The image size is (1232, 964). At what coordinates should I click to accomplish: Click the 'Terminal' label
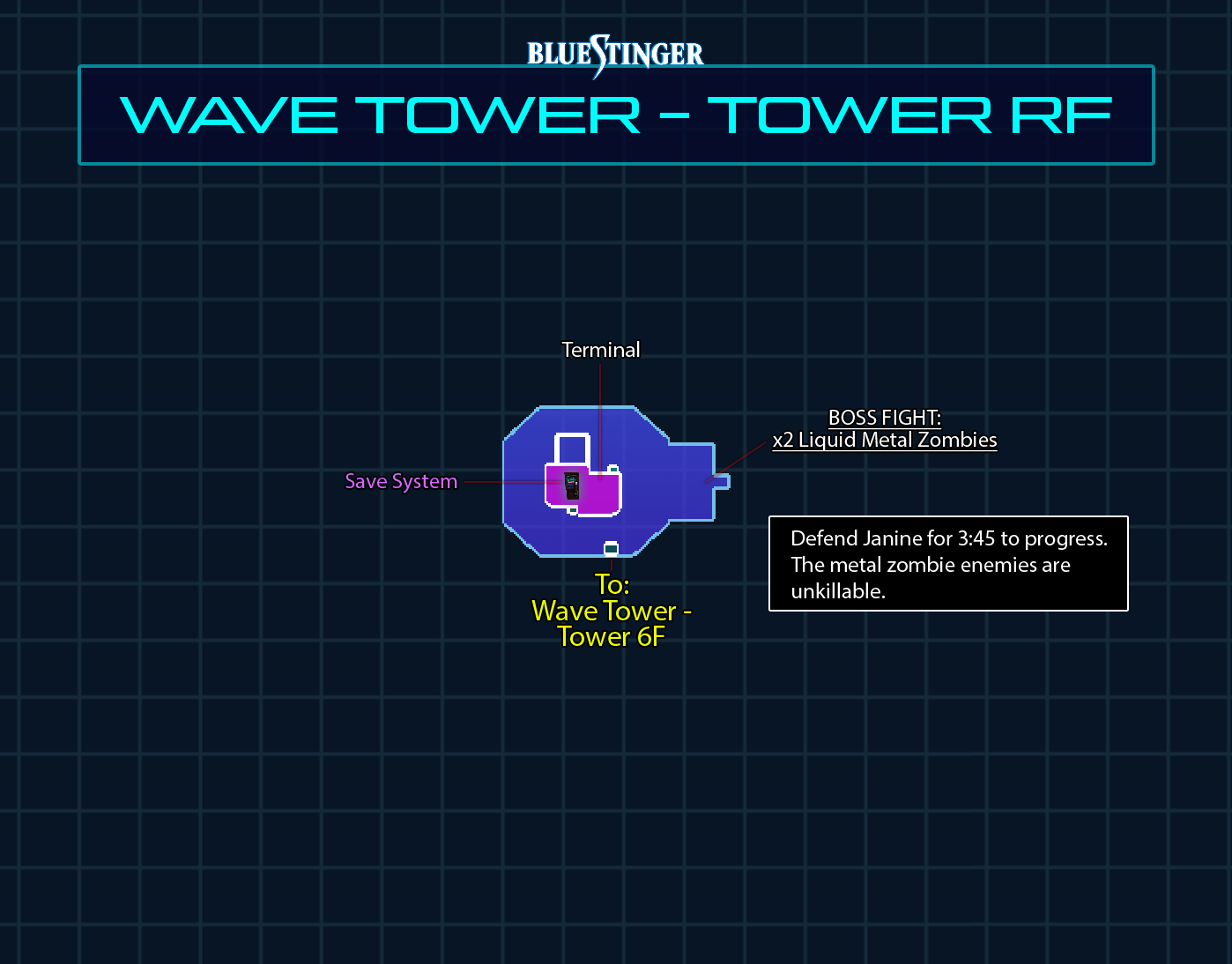(601, 350)
